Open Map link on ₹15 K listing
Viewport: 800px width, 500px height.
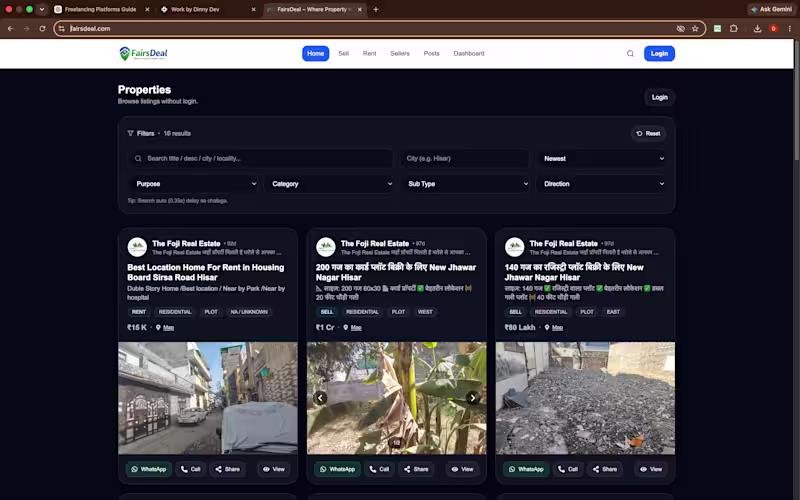coord(168,328)
